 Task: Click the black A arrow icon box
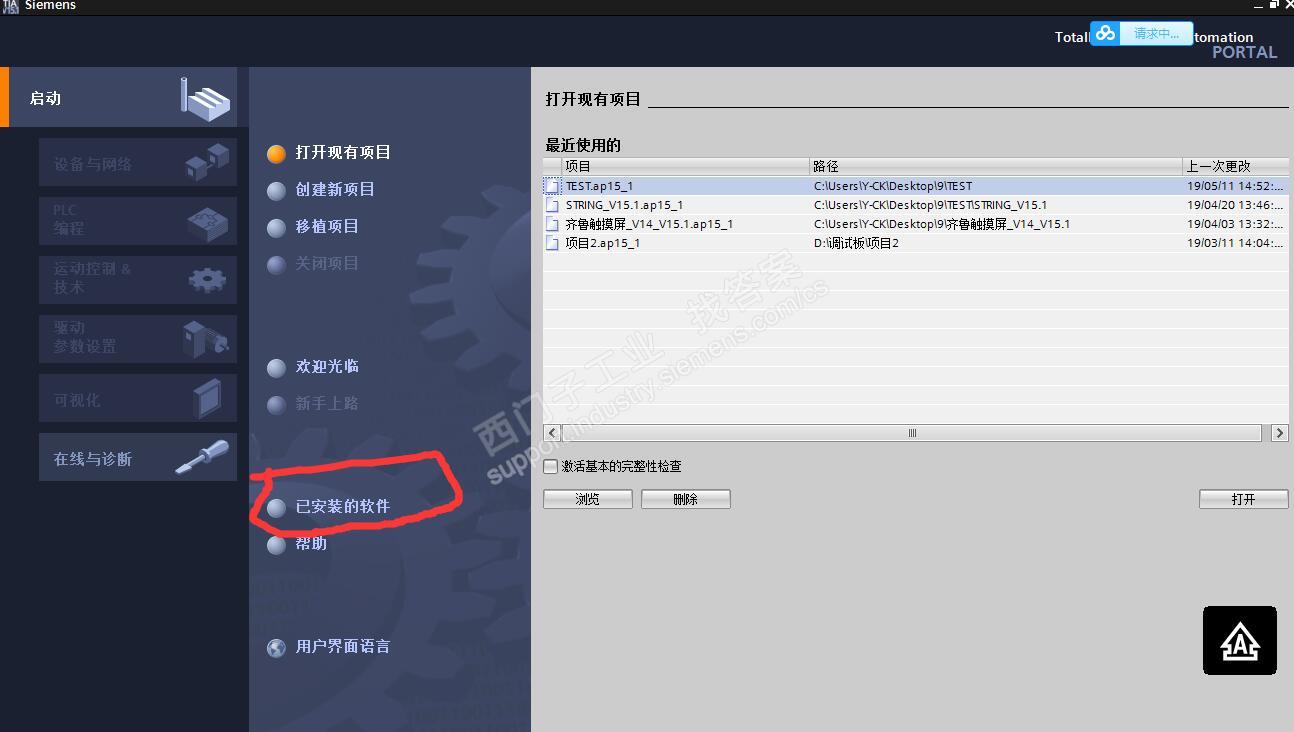(1240, 640)
